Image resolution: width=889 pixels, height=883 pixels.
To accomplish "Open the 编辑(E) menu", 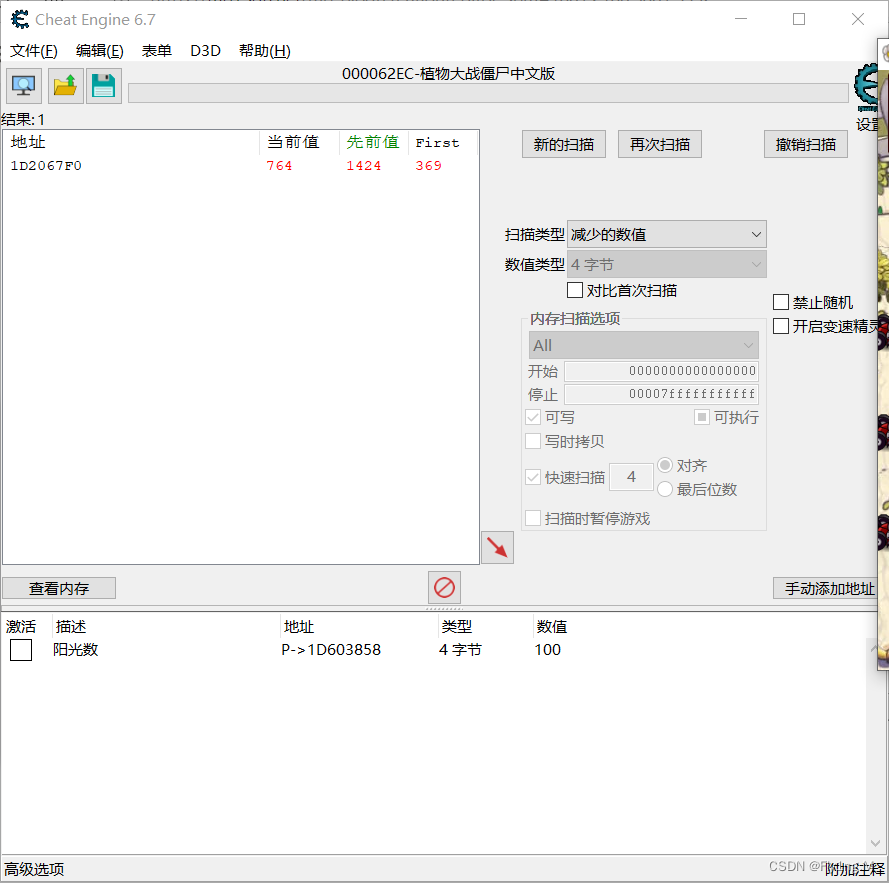I will [99, 51].
